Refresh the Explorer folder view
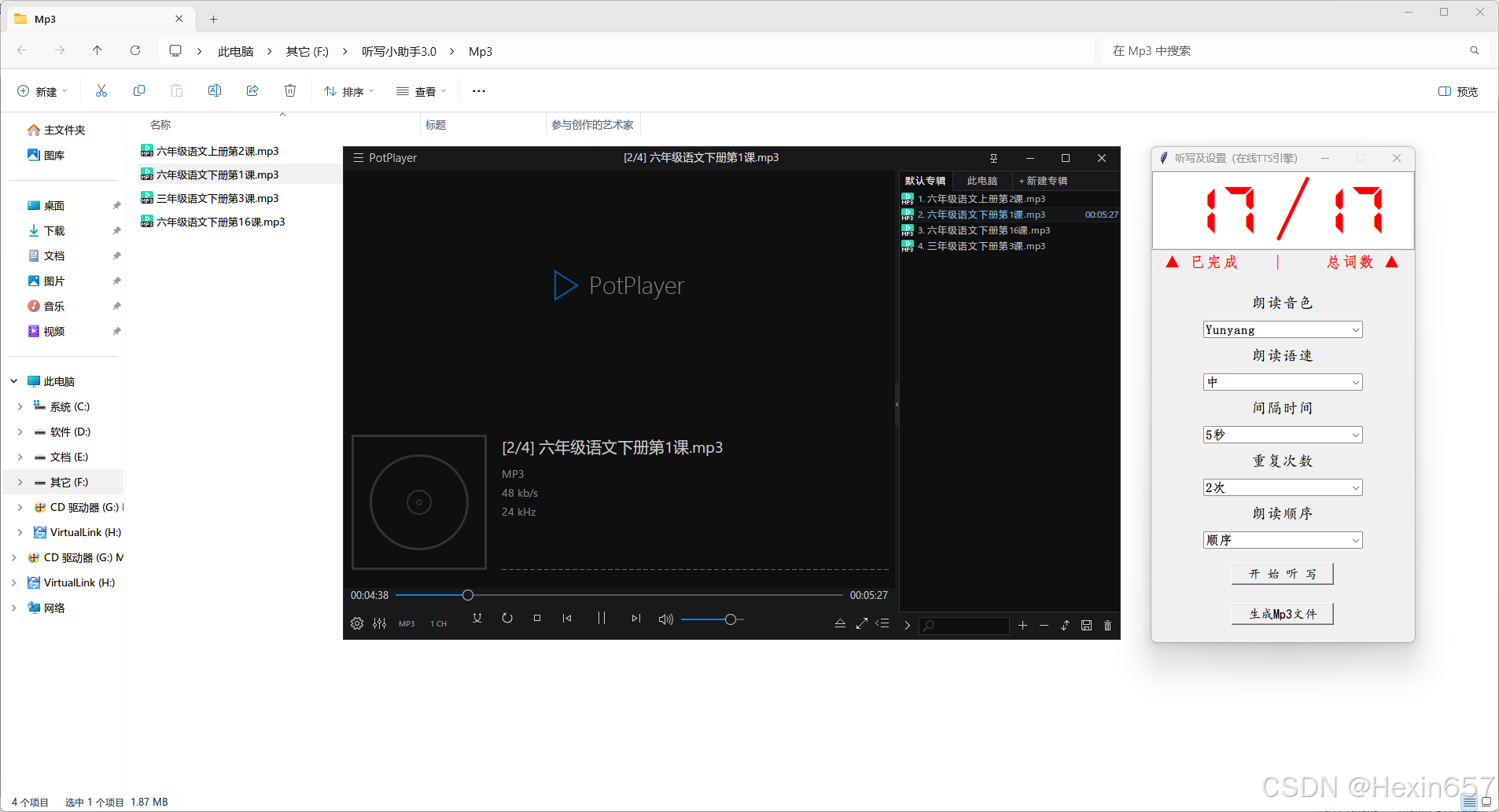This screenshot has width=1499, height=812. pos(135,50)
